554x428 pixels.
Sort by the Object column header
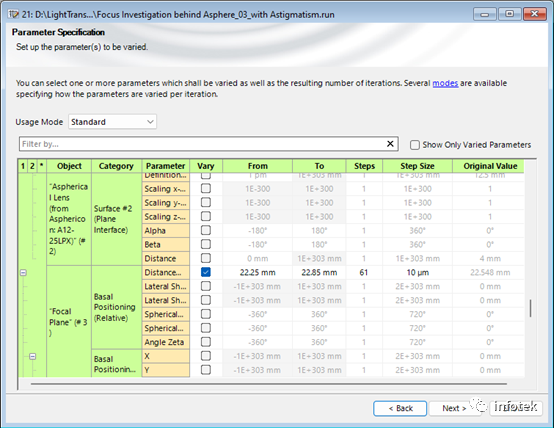click(69, 166)
